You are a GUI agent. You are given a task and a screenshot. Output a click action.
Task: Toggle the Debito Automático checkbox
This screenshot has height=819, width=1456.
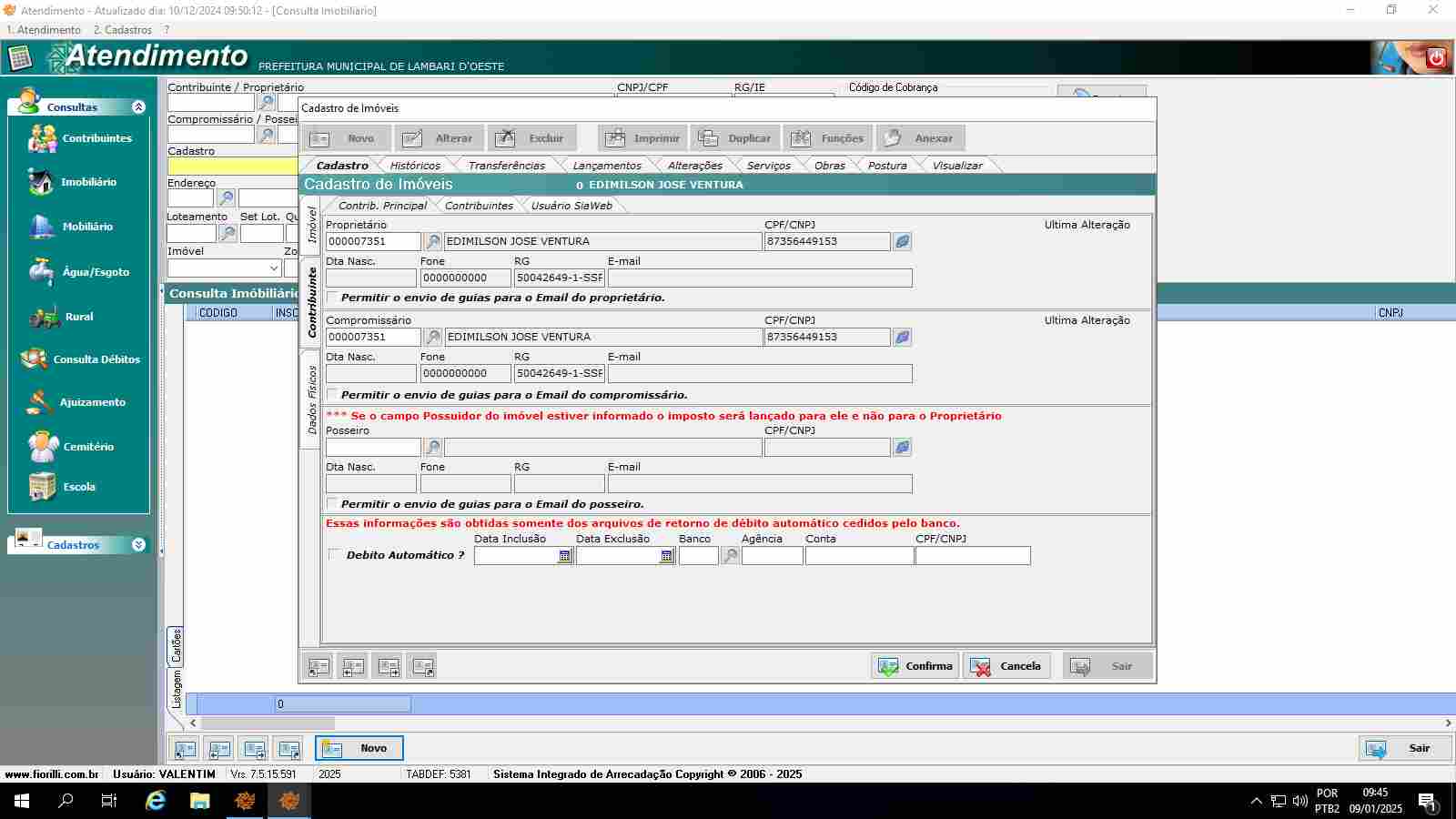334,555
